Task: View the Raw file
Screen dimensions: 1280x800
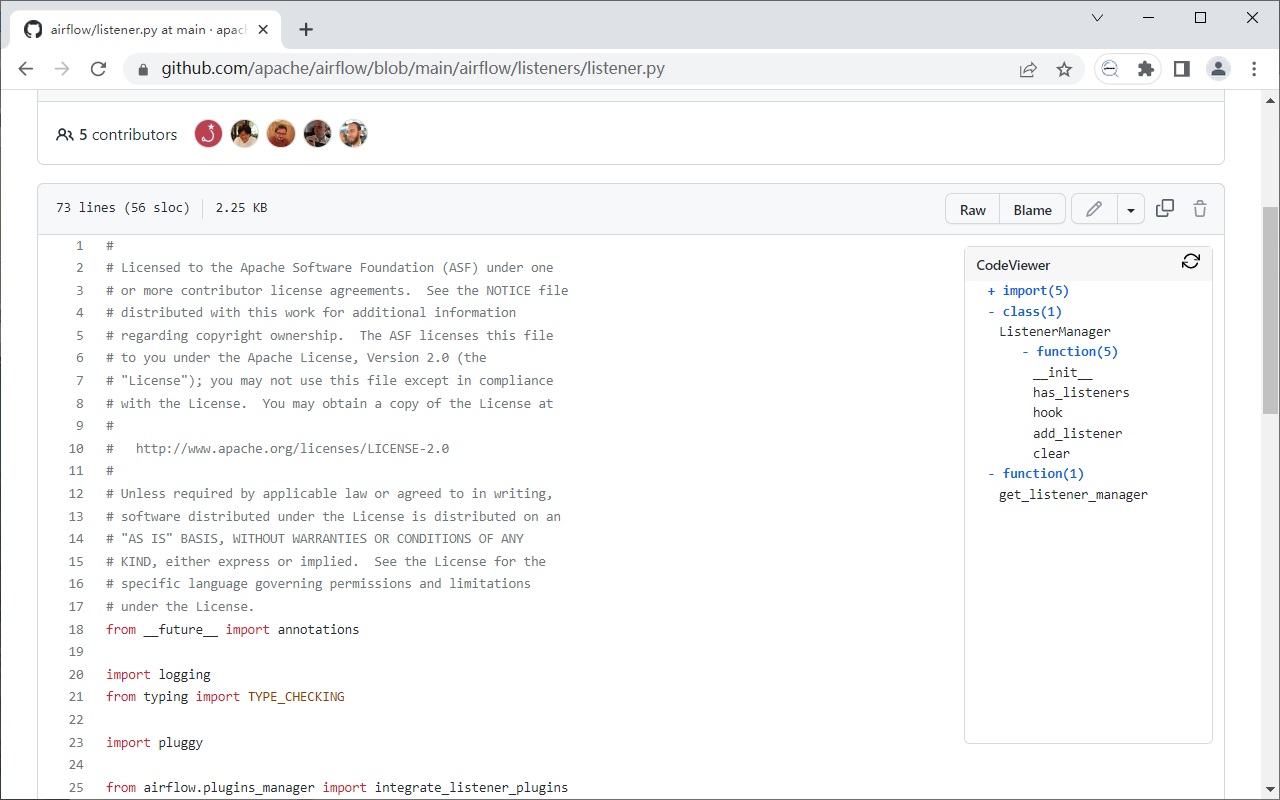Action: coord(972,209)
